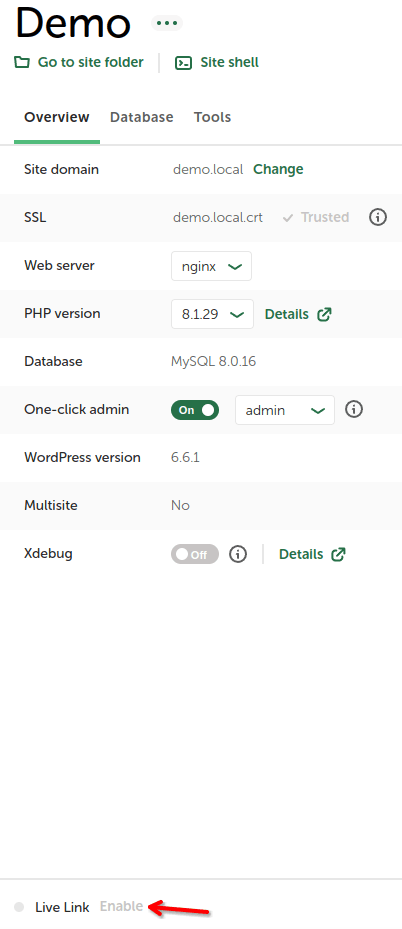
Task: Open the three-dot menu beside Demo
Action: (167, 23)
